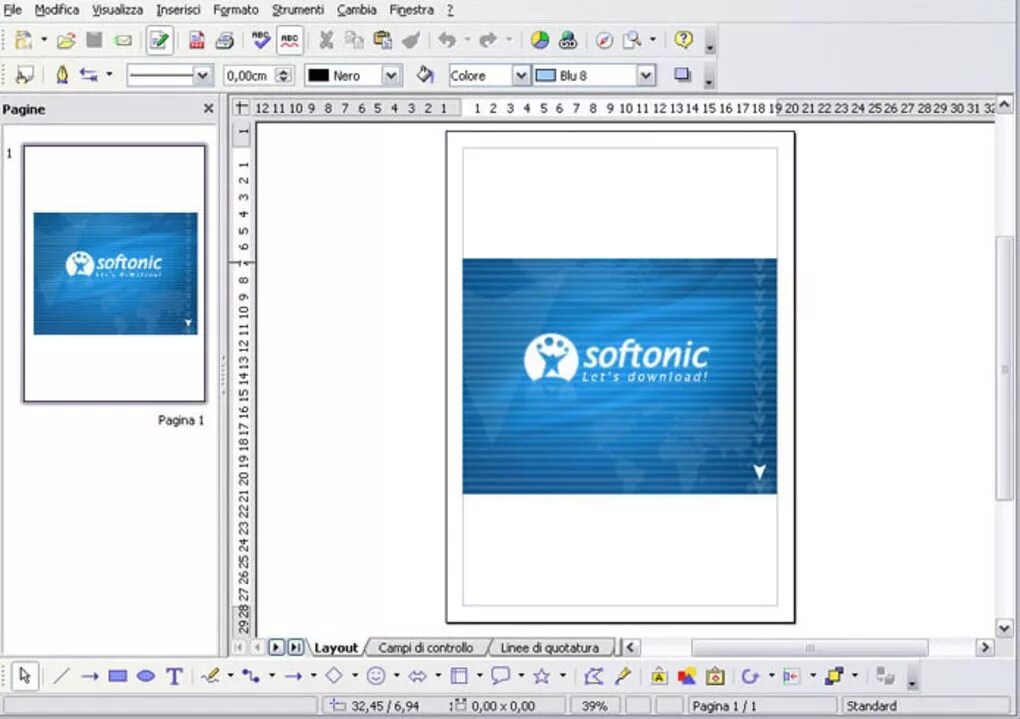Select the Pagina 1 thumbnail
Screen dimensions: 1020x719
(x=114, y=273)
